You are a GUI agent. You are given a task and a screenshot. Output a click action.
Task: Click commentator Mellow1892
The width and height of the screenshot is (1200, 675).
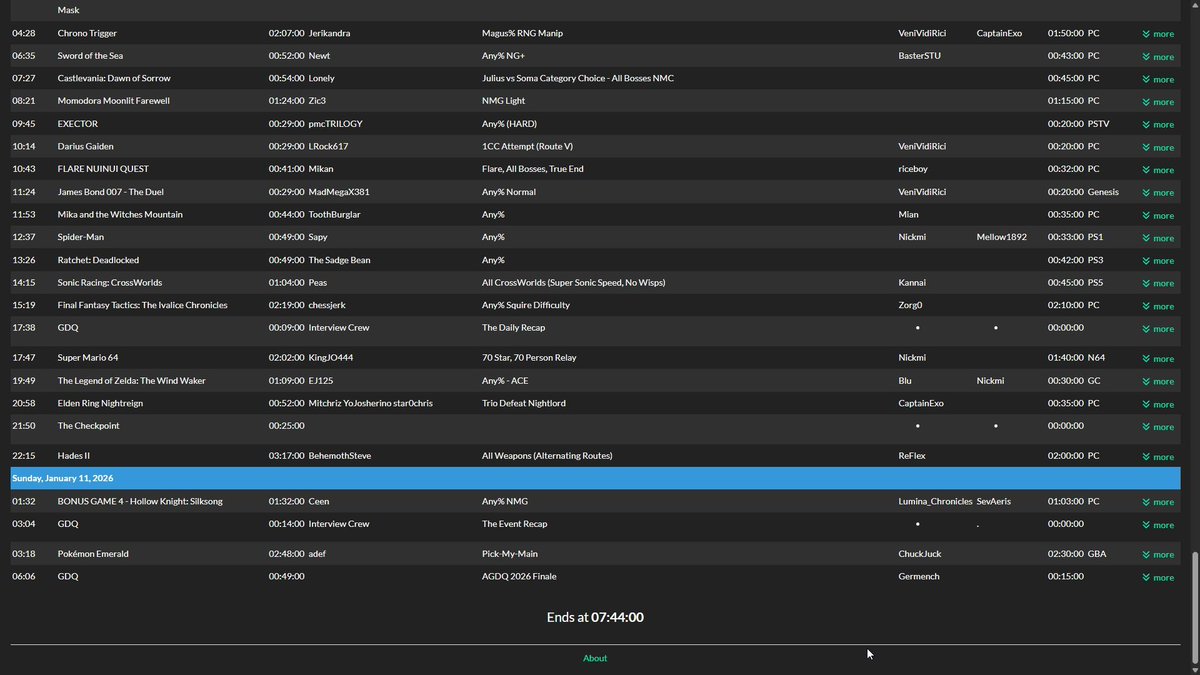[x=1001, y=237]
